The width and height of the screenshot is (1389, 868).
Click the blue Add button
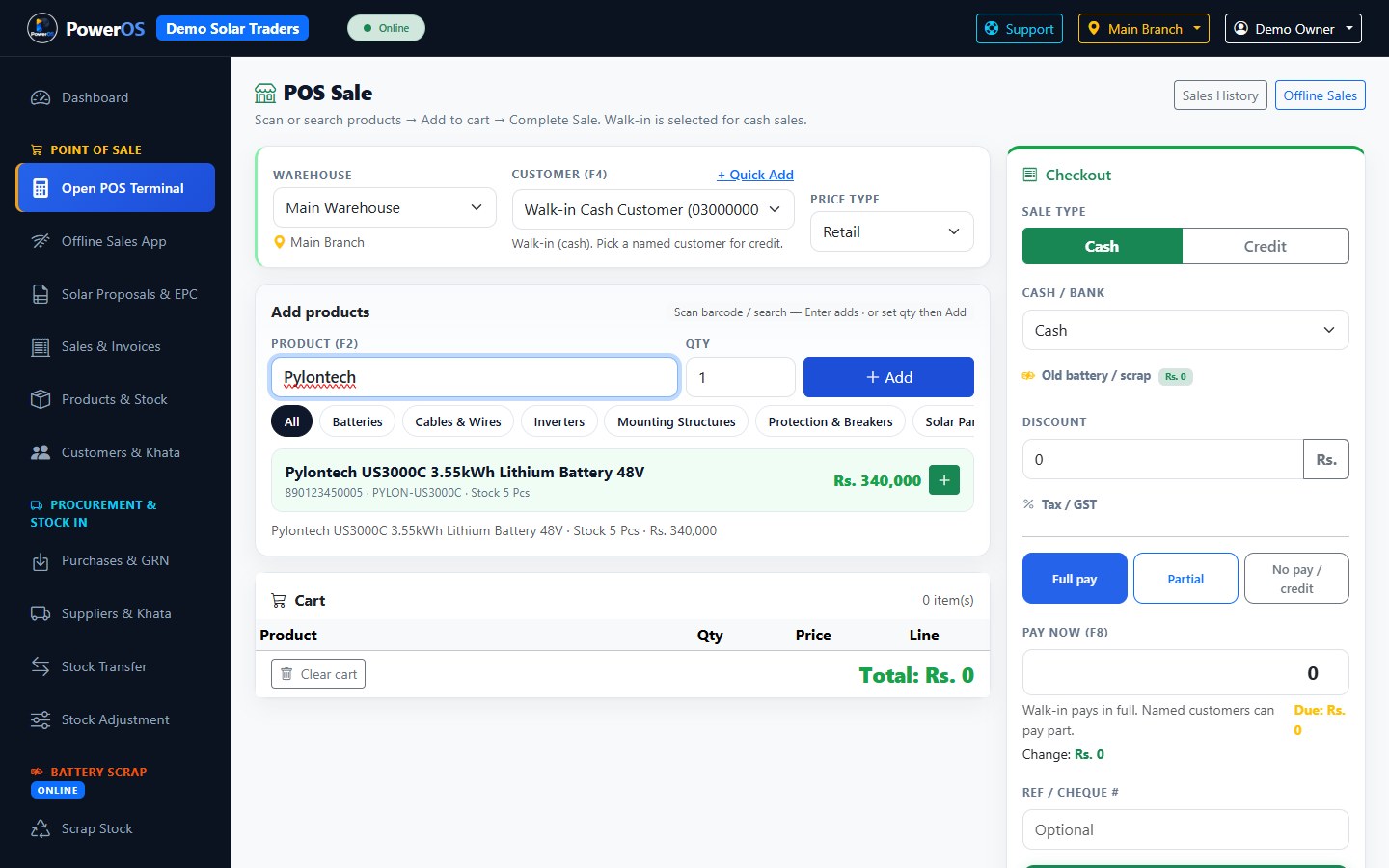[x=888, y=377]
